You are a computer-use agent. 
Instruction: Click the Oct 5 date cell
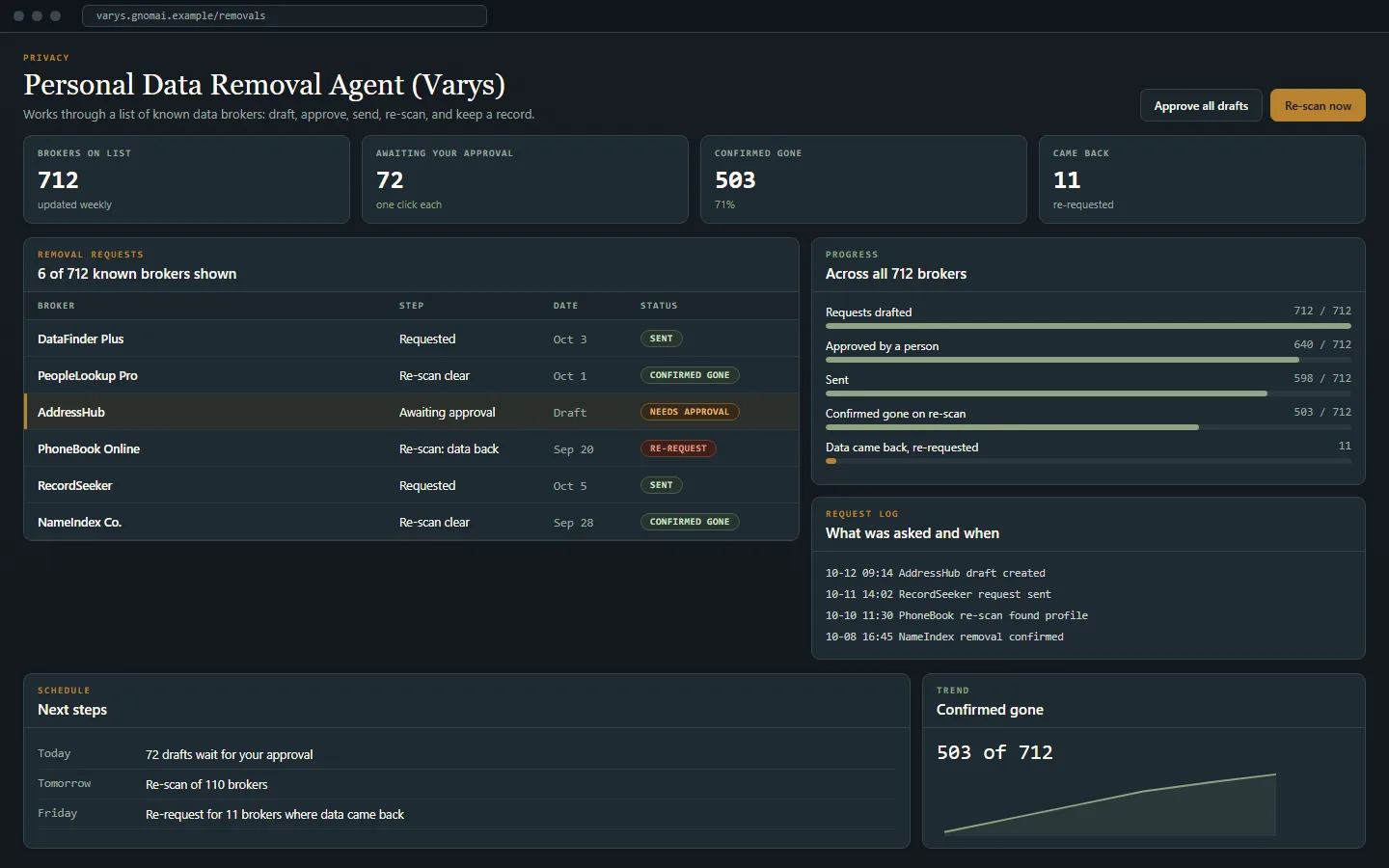(x=570, y=486)
